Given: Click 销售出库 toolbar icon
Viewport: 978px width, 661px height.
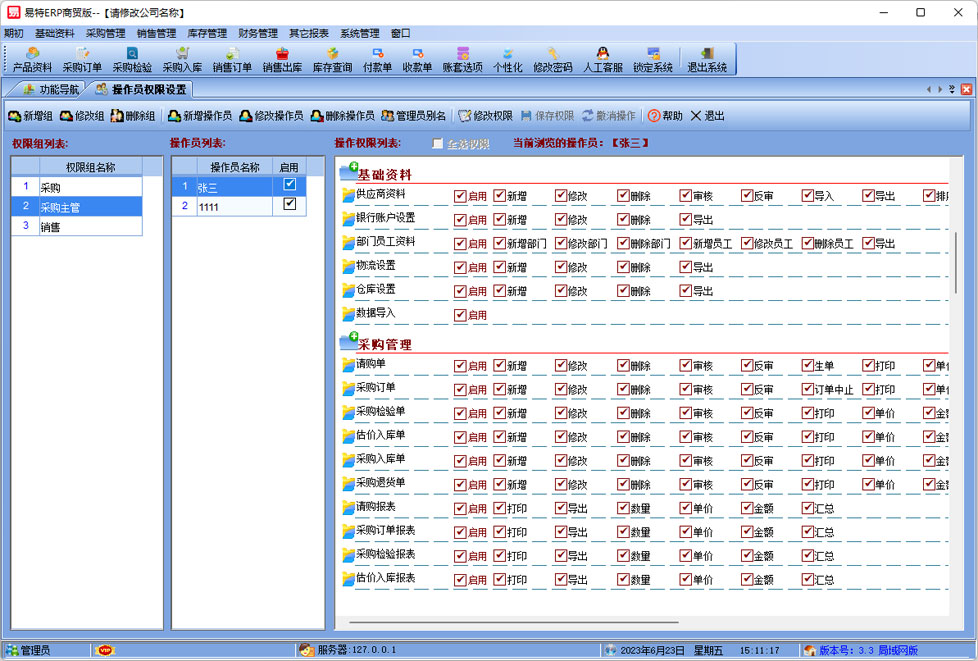Looking at the screenshot, I should pyautogui.click(x=282, y=59).
